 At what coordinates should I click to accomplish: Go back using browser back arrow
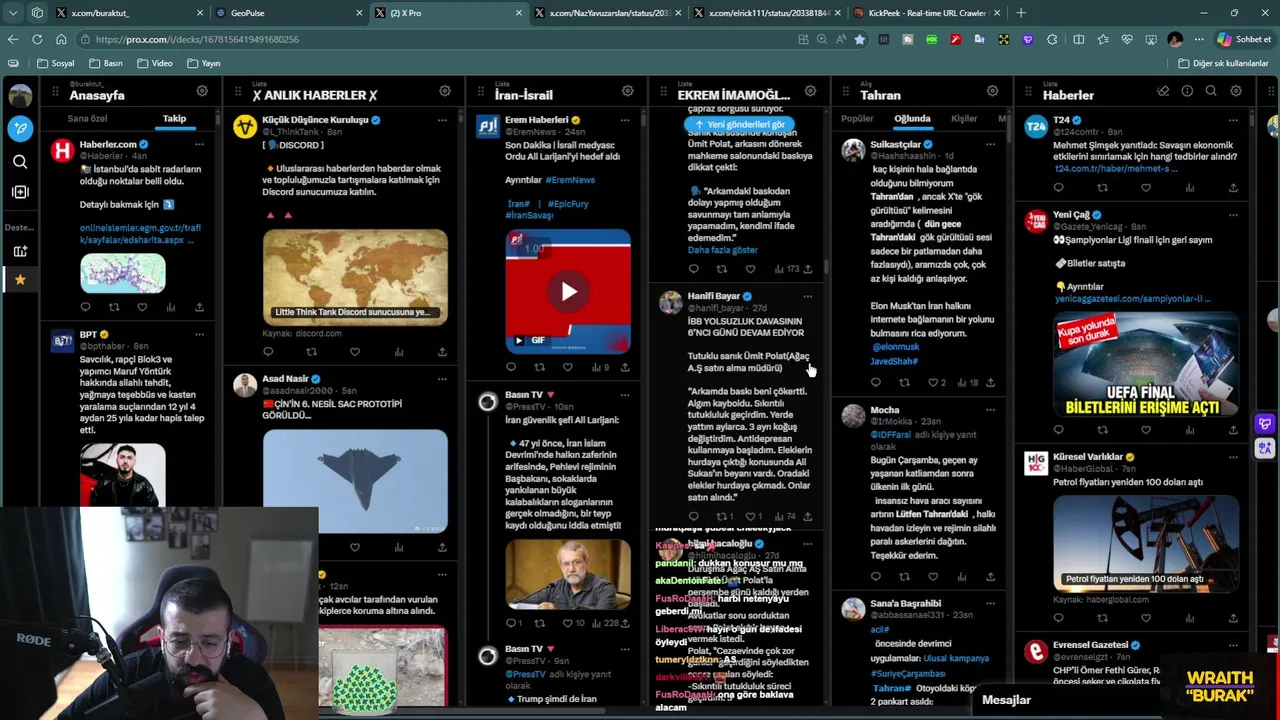(x=13, y=39)
